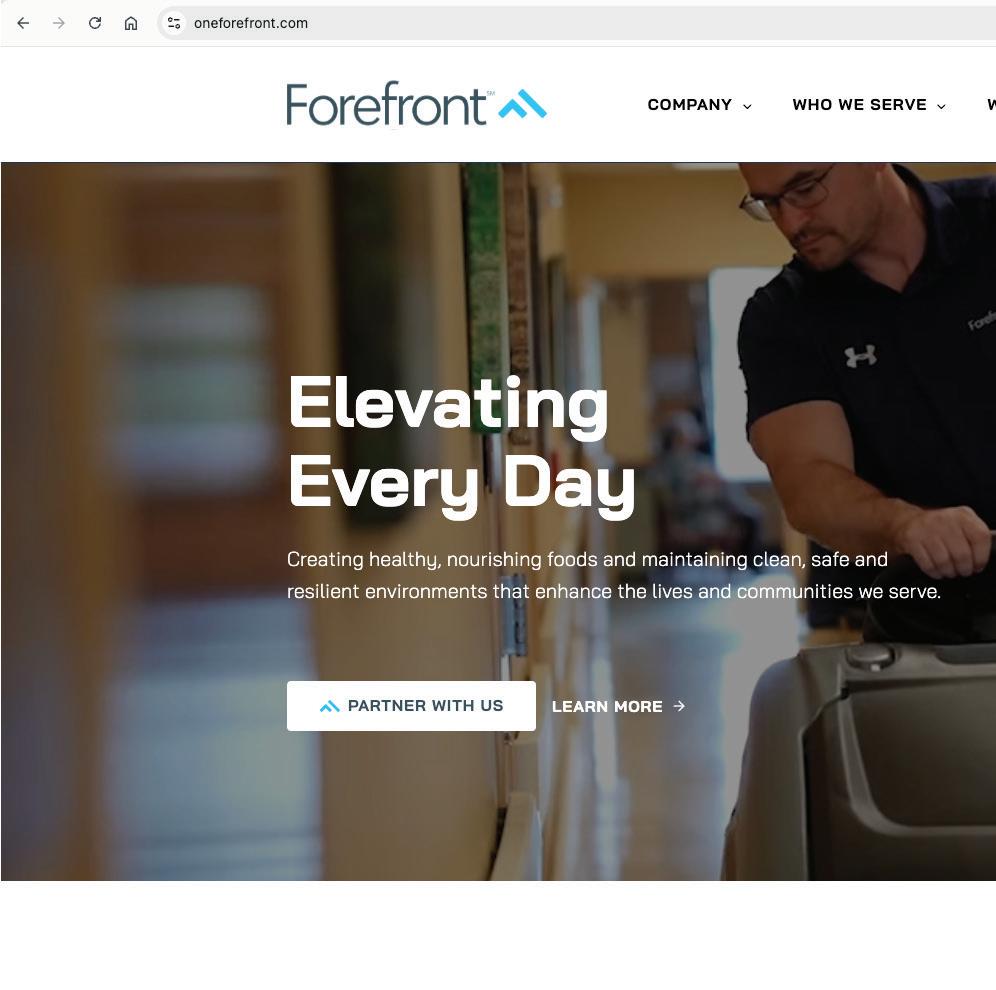This screenshot has height=990, width=996.
Task: Click the arrow beside LEARN MORE
Action: tap(679, 706)
